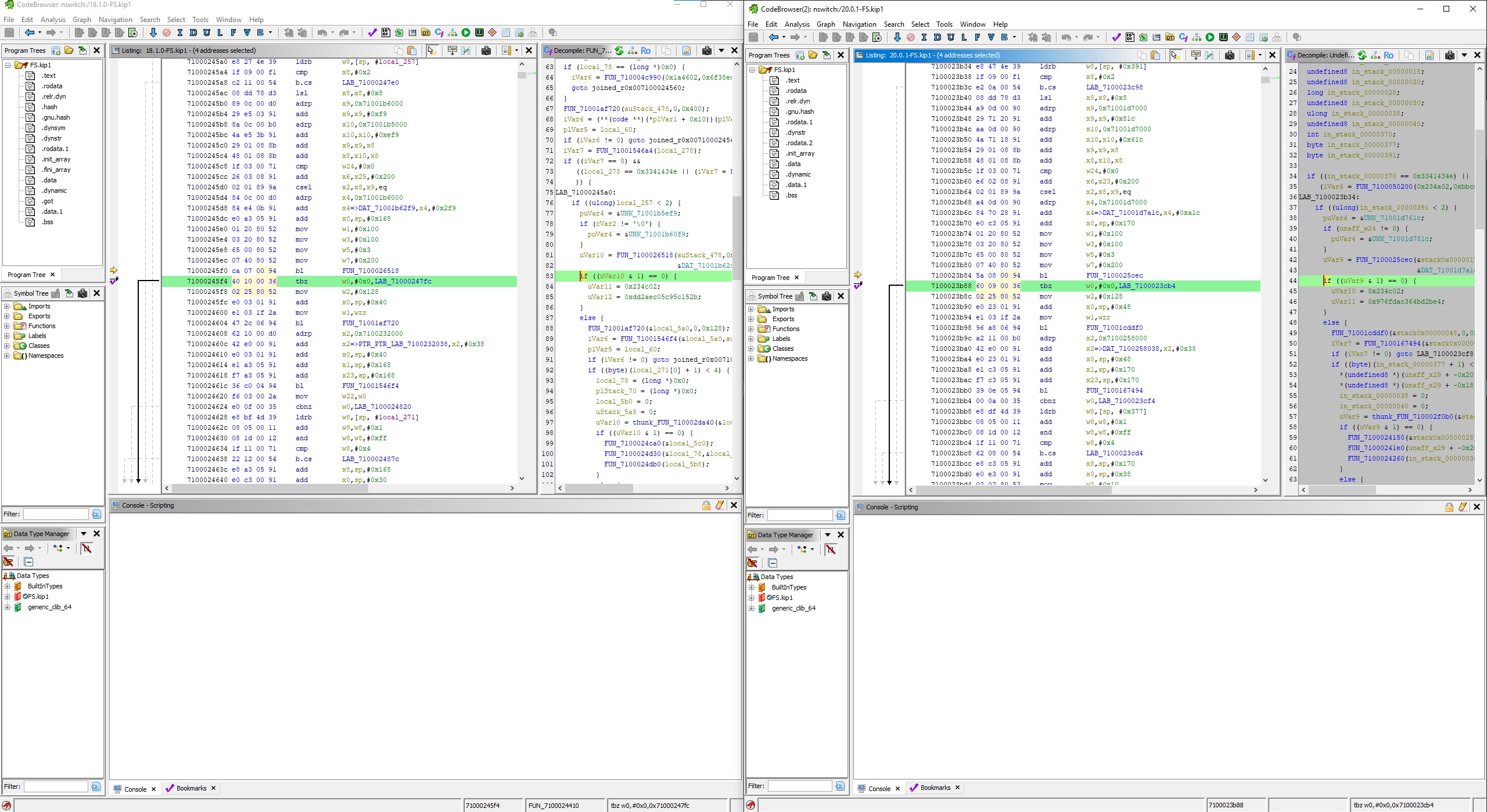Viewport: 1487px width, 812px height.
Task: Open back-history dropdown arrow in left toolbar
Action: (x=39, y=33)
